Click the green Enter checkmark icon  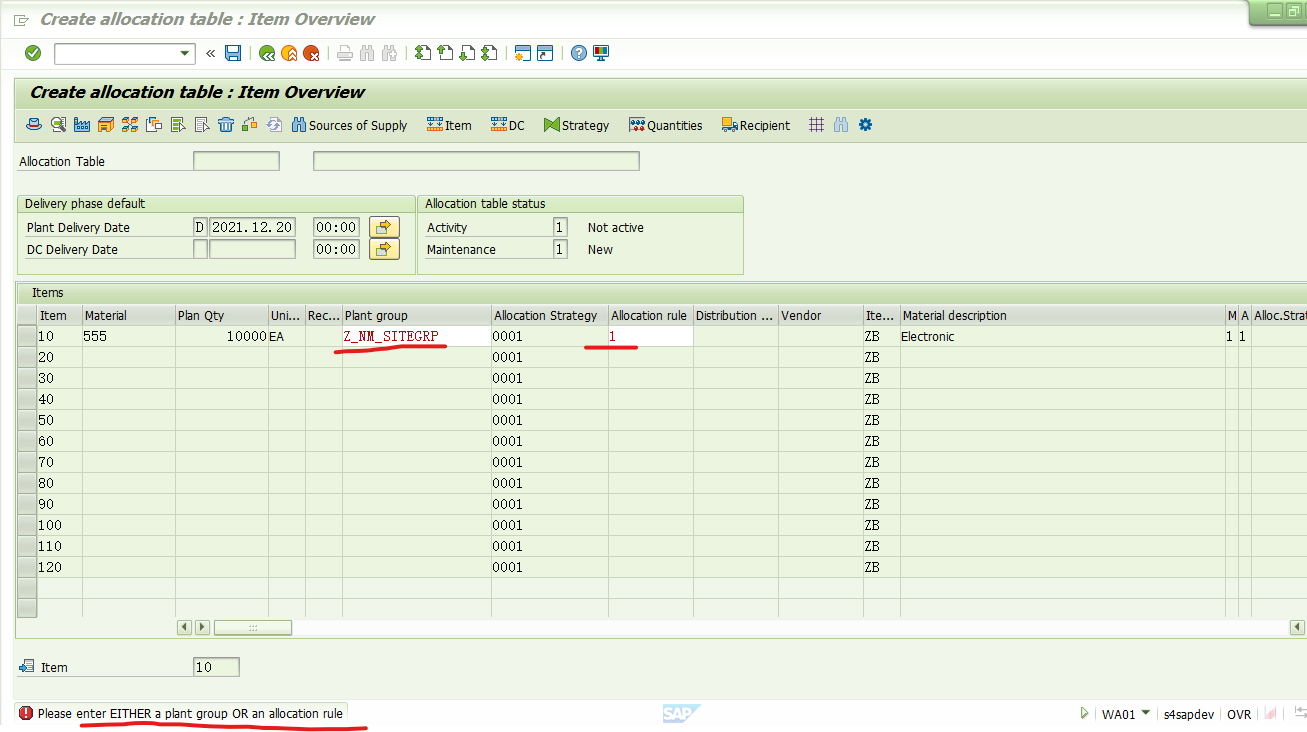[x=33, y=53]
